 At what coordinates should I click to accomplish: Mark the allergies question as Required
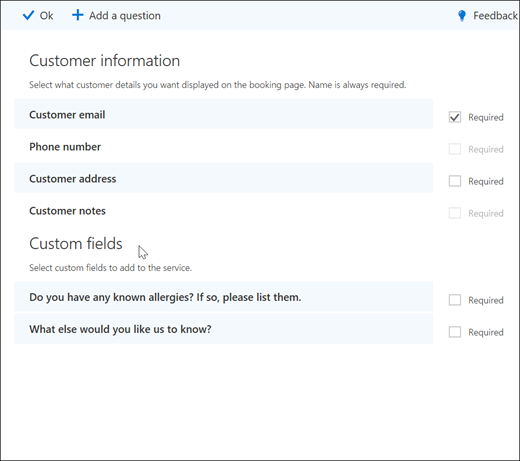[x=455, y=300]
